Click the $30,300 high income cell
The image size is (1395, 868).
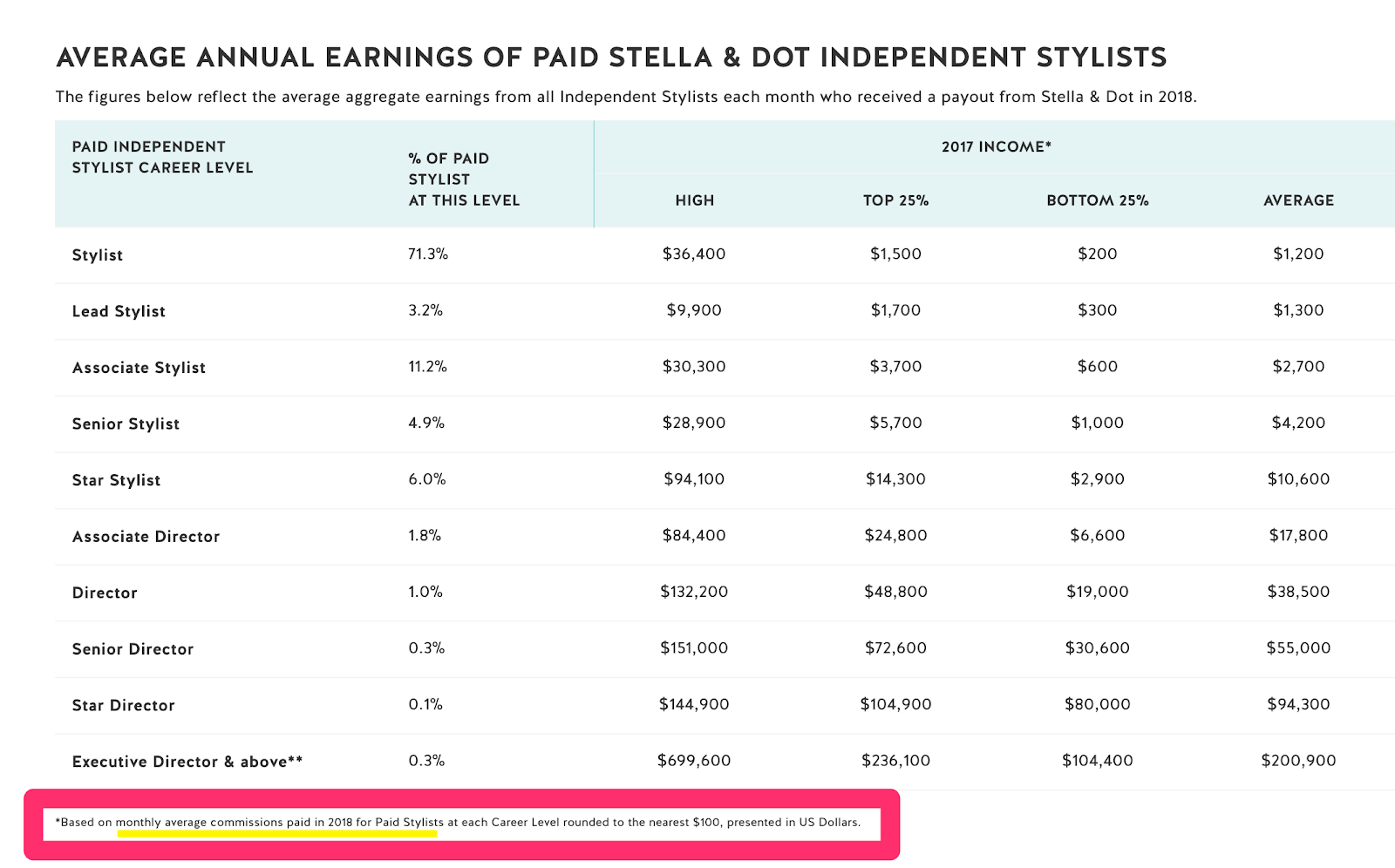tap(694, 367)
